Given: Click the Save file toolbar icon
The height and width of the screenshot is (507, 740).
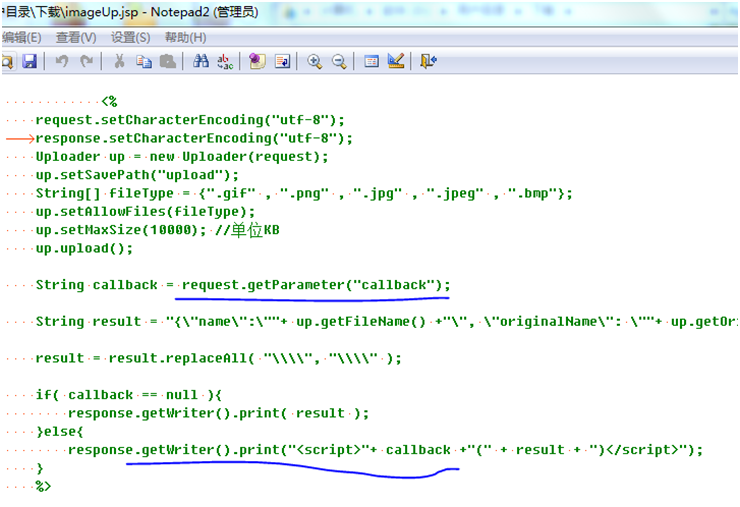Looking at the screenshot, I should (30, 61).
